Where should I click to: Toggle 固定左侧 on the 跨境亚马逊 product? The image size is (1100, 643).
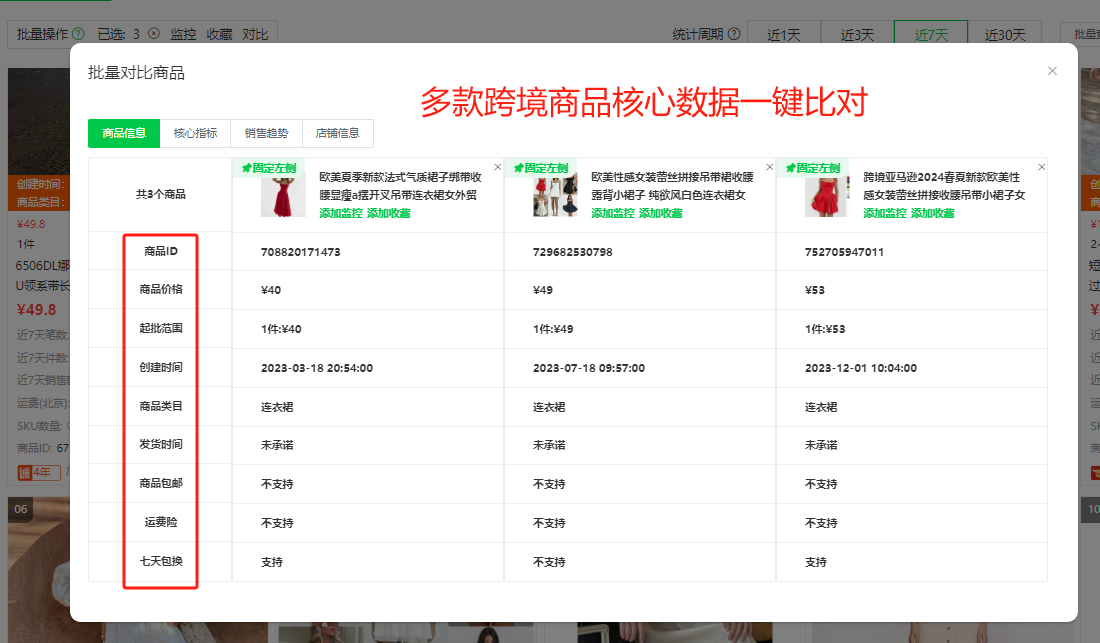820,166
